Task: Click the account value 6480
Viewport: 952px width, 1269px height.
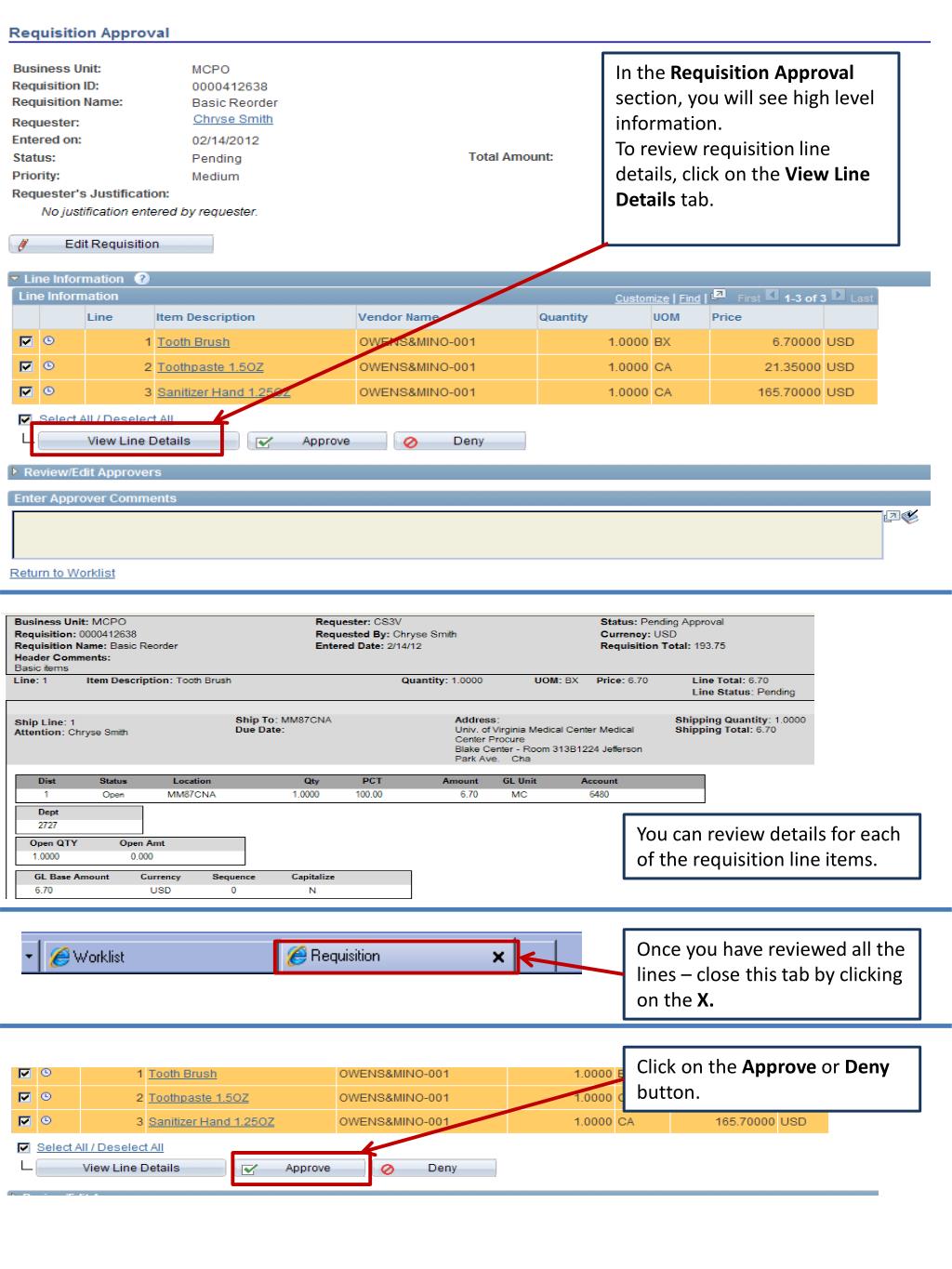Action: 599,795
